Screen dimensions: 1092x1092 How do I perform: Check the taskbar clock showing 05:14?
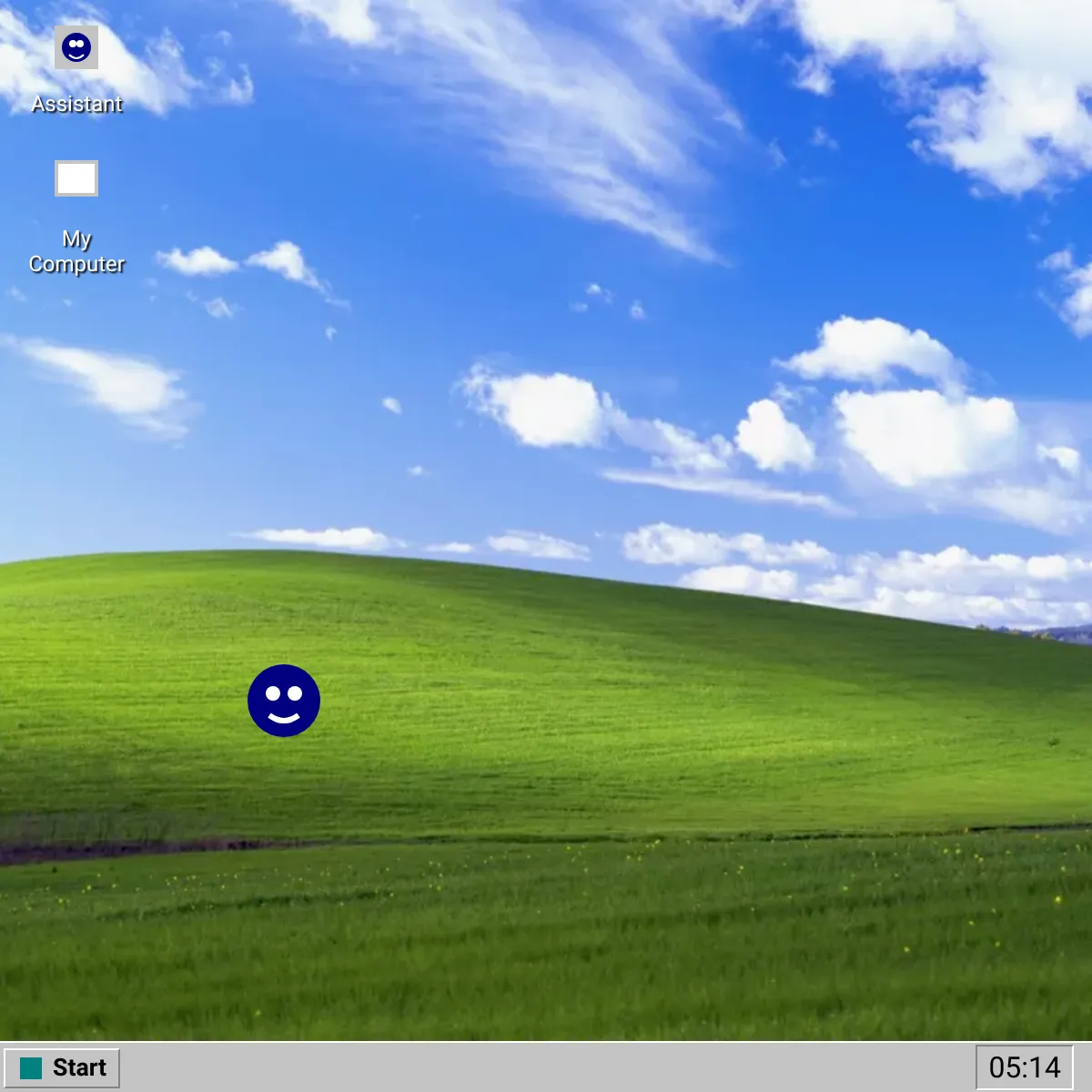[x=1025, y=1067]
